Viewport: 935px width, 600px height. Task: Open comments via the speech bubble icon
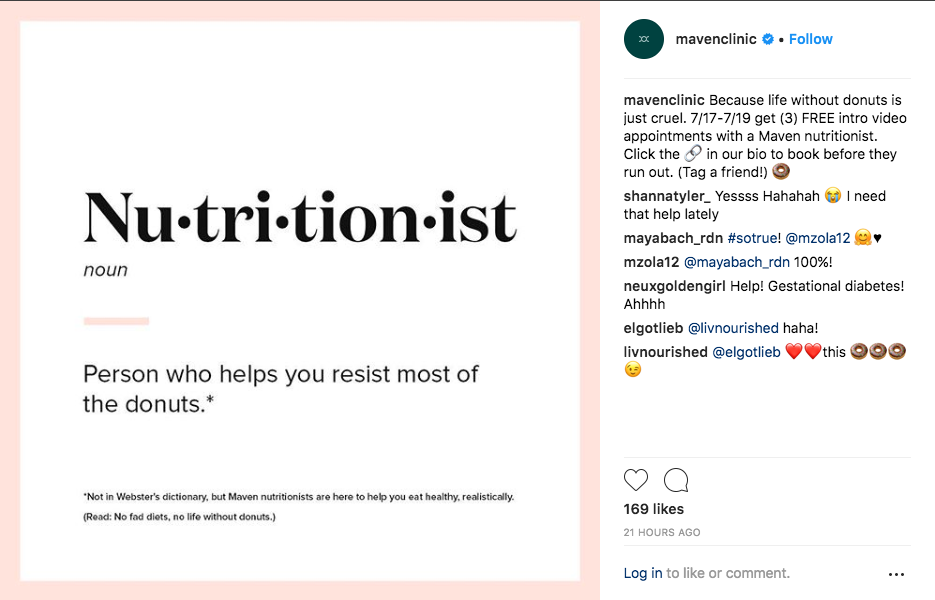pyautogui.click(x=676, y=480)
